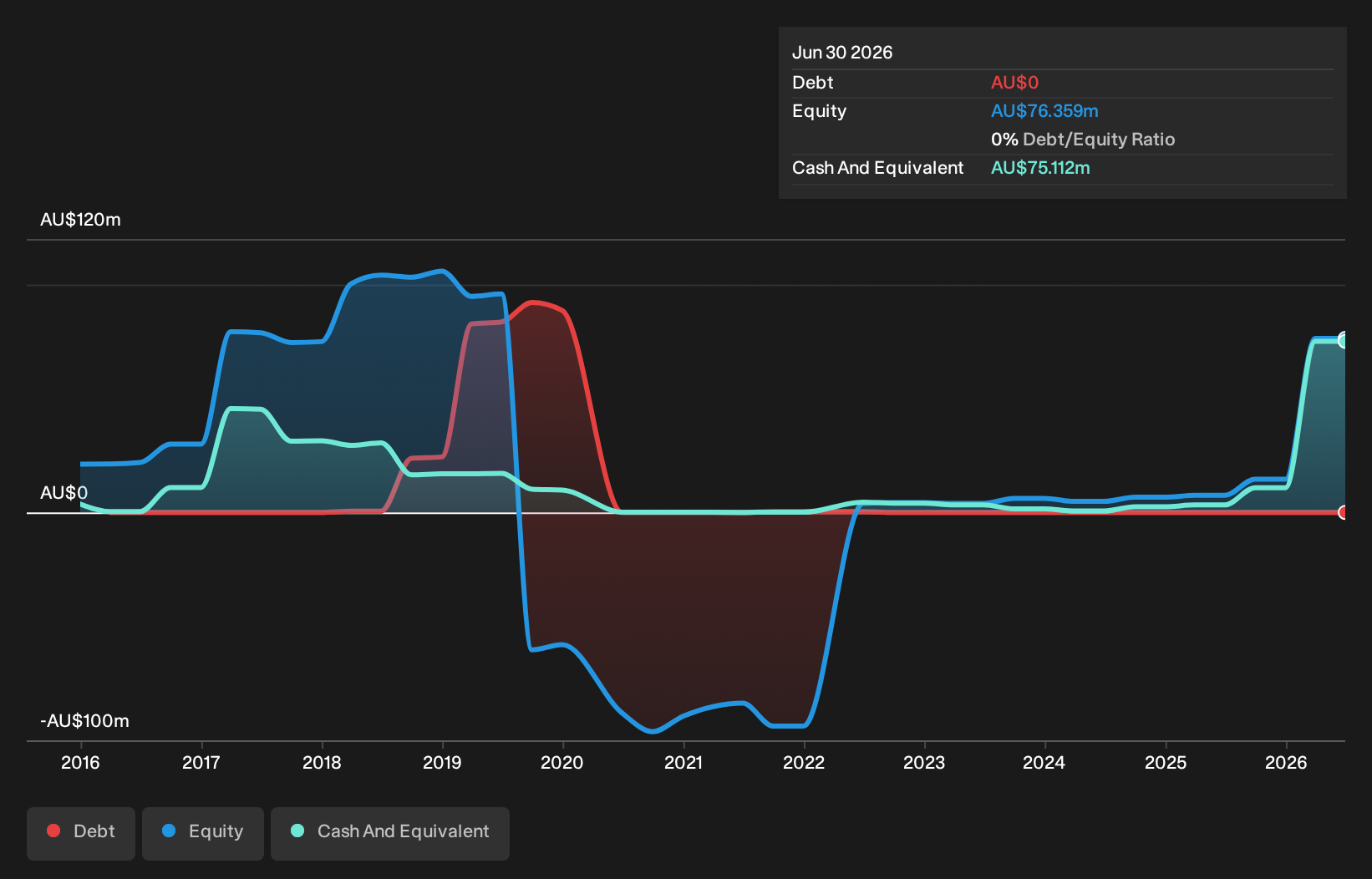Click the 2025 x-axis label
Screen dimensions: 1372x879
(x=1166, y=762)
